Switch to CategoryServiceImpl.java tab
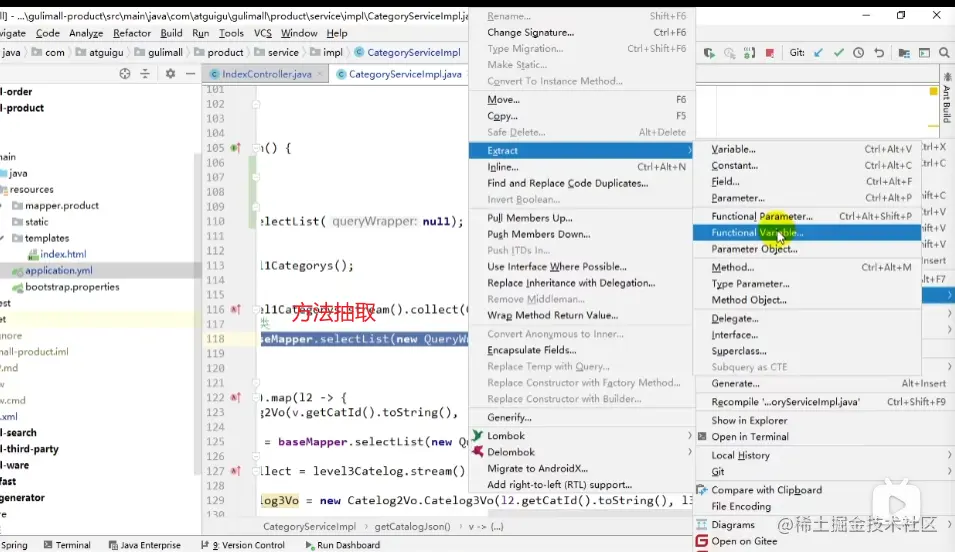 tap(405, 74)
